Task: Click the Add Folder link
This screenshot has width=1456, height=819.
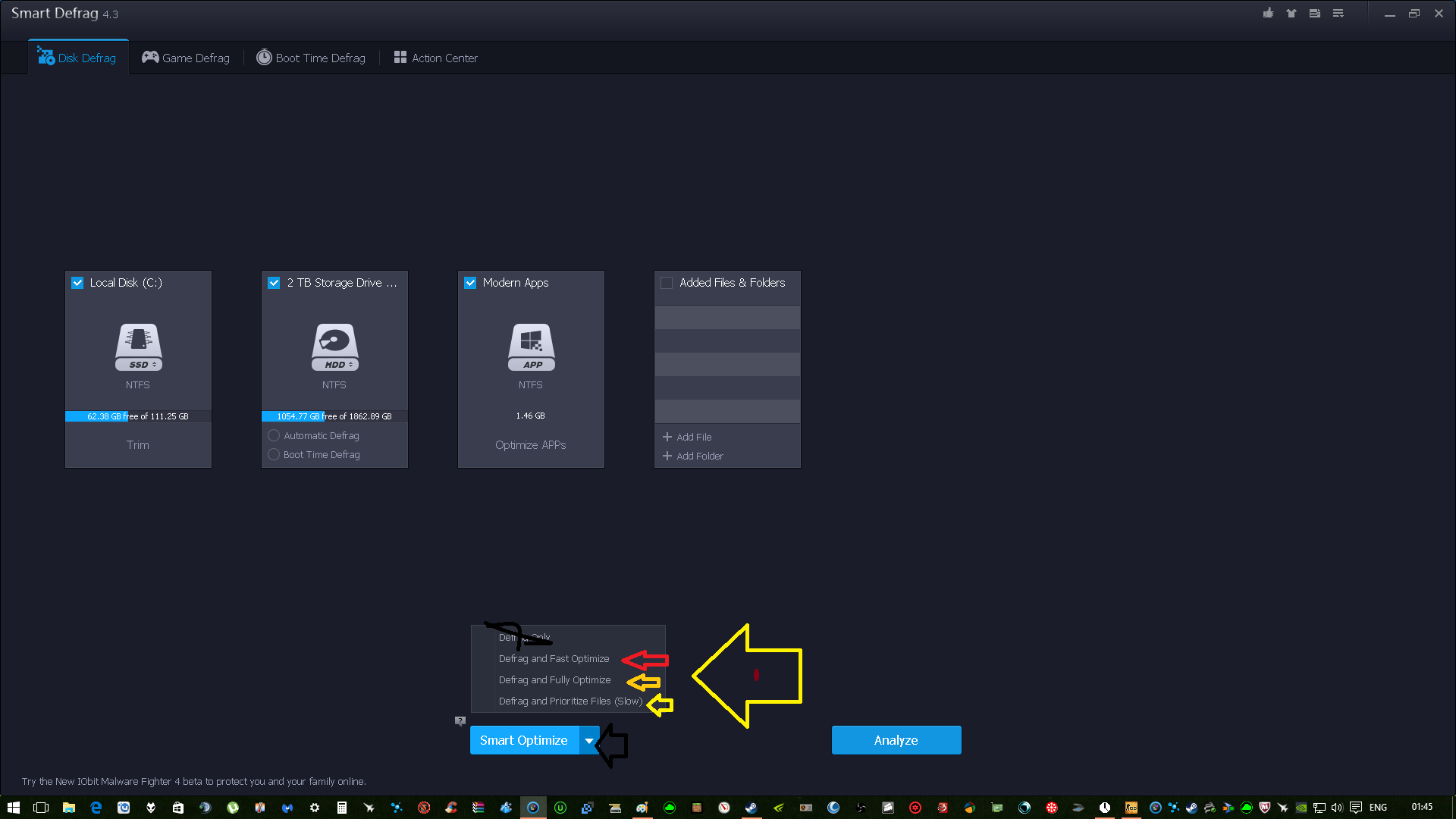Action: (693, 456)
